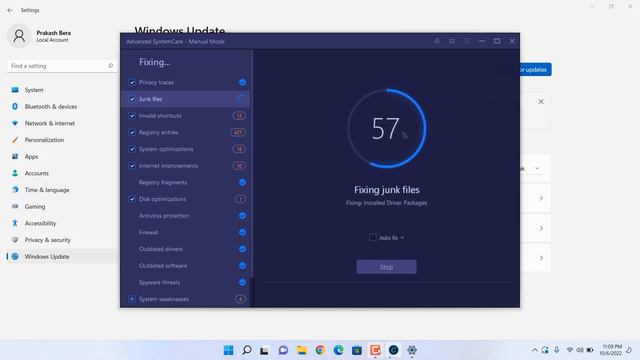Viewport: 640px width, 360px height.
Task: Open Google Chrome from the taskbar
Action: coord(320,350)
